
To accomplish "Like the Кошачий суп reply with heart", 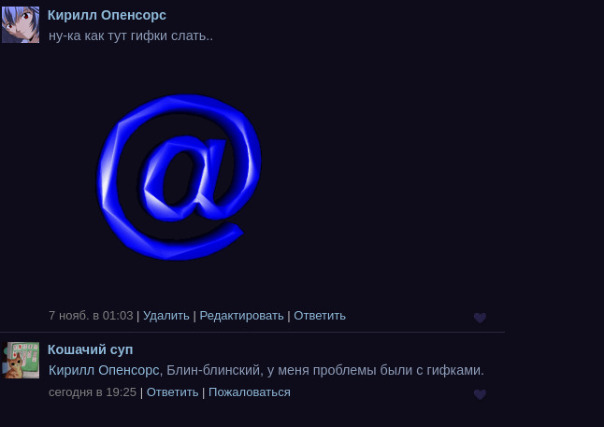I will [x=480, y=394].
